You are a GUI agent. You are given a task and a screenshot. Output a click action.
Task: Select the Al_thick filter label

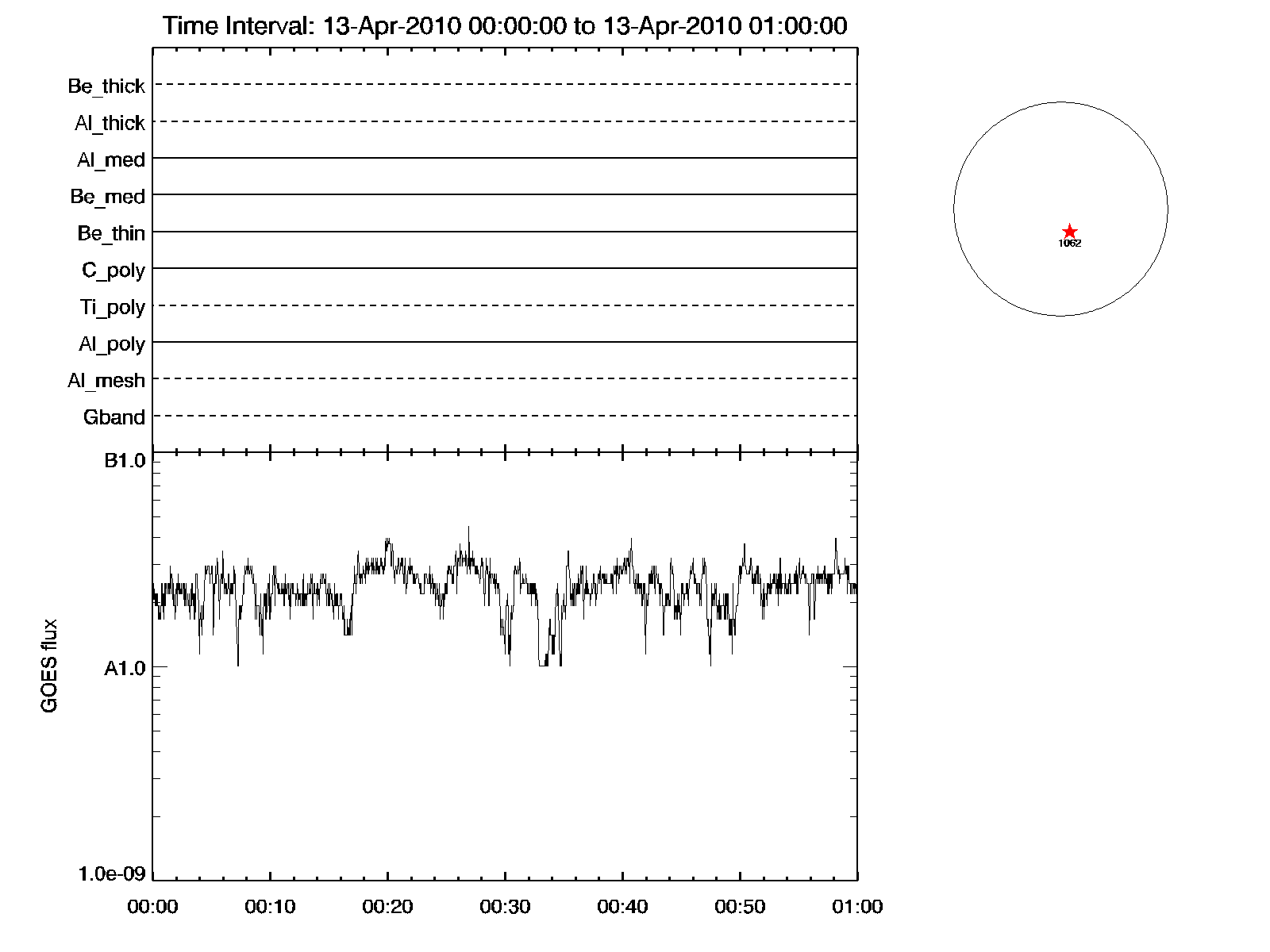(x=110, y=123)
